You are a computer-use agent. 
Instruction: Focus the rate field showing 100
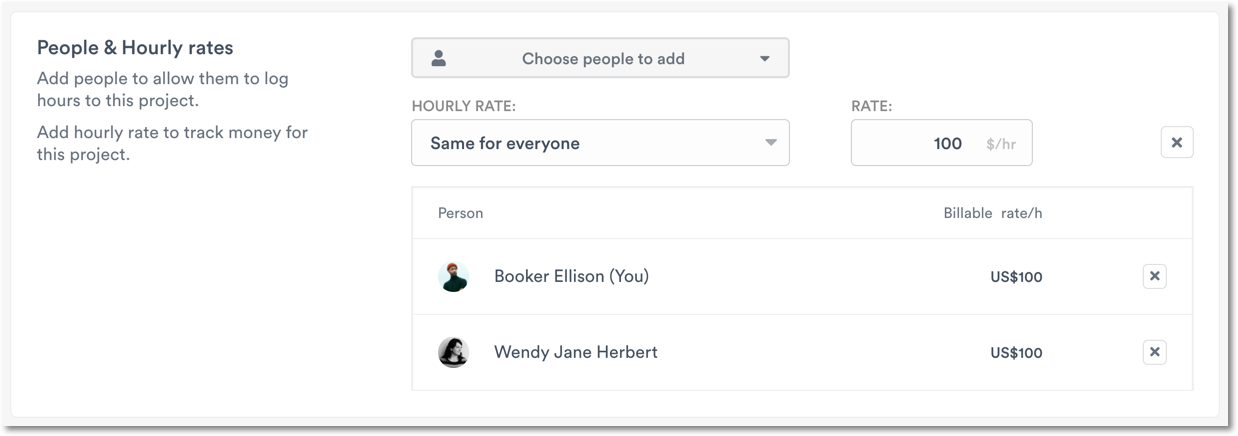[920, 143]
